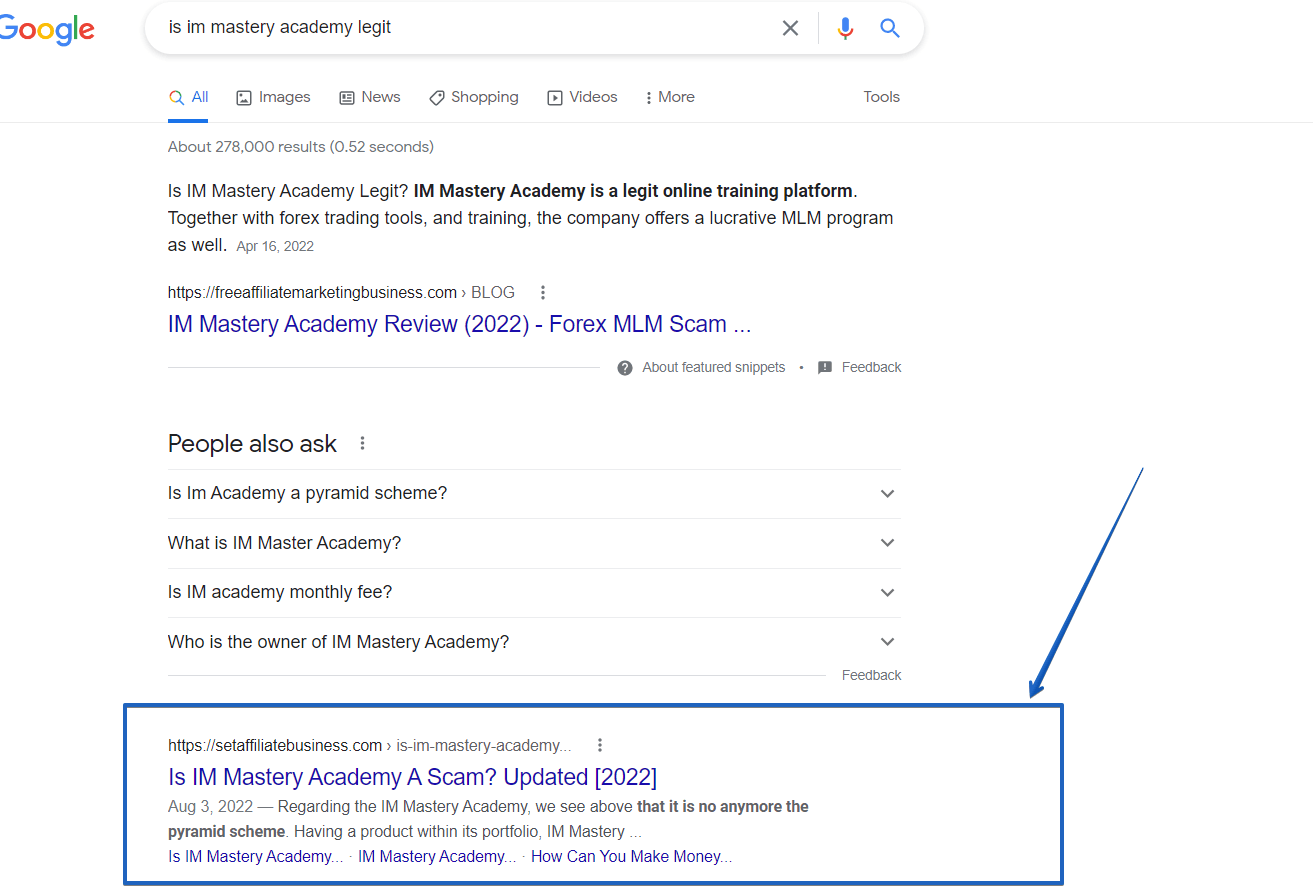Expand 'Is Im Academy a pyramid scheme?'
This screenshot has width=1313, height=889.
534,494
